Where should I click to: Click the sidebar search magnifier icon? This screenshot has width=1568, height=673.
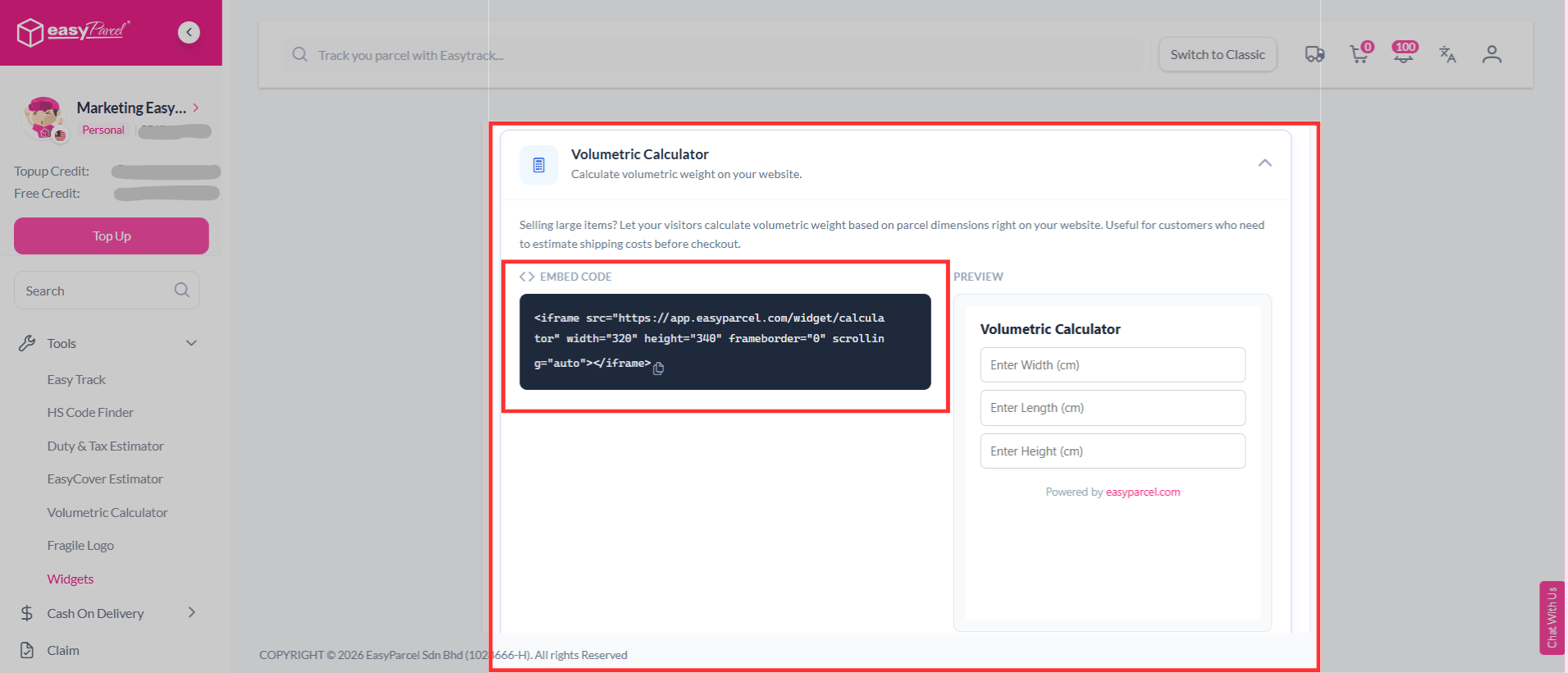coord(182,291)
